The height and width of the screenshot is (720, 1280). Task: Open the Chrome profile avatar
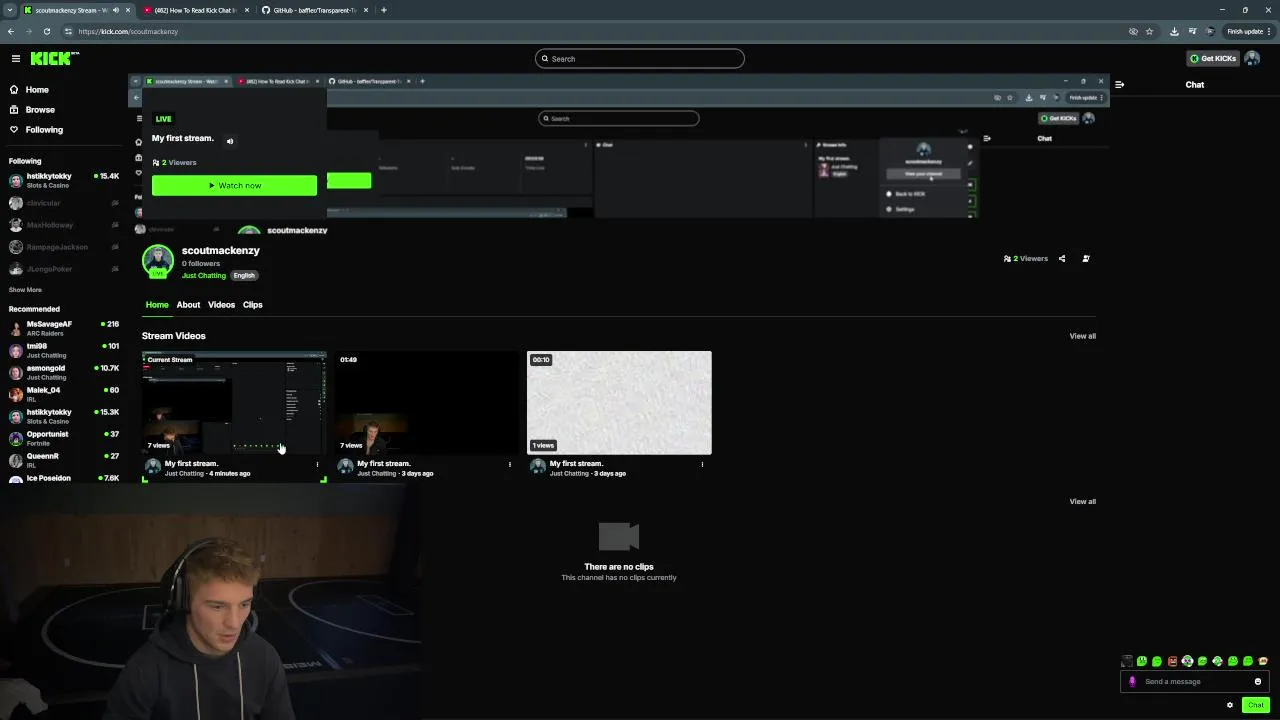tap(1210, 31)
